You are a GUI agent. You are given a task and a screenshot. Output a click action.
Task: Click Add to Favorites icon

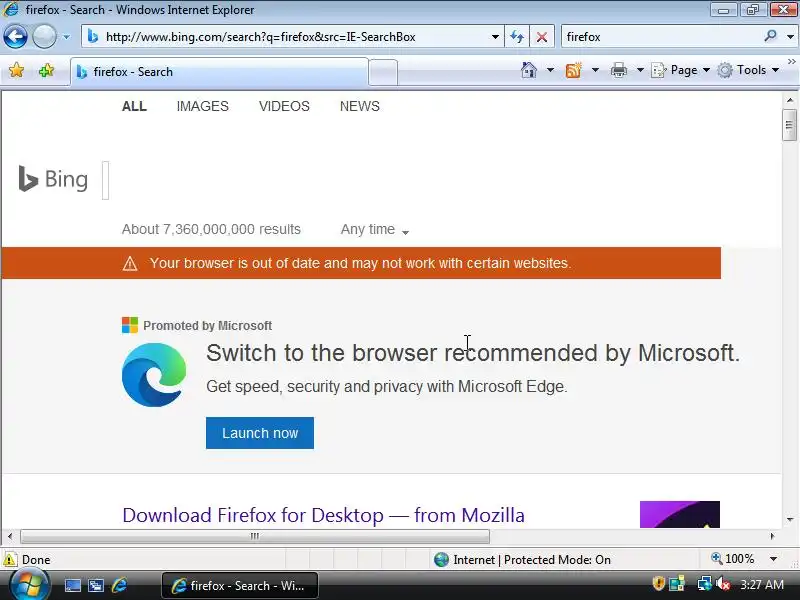click(46, 70)
